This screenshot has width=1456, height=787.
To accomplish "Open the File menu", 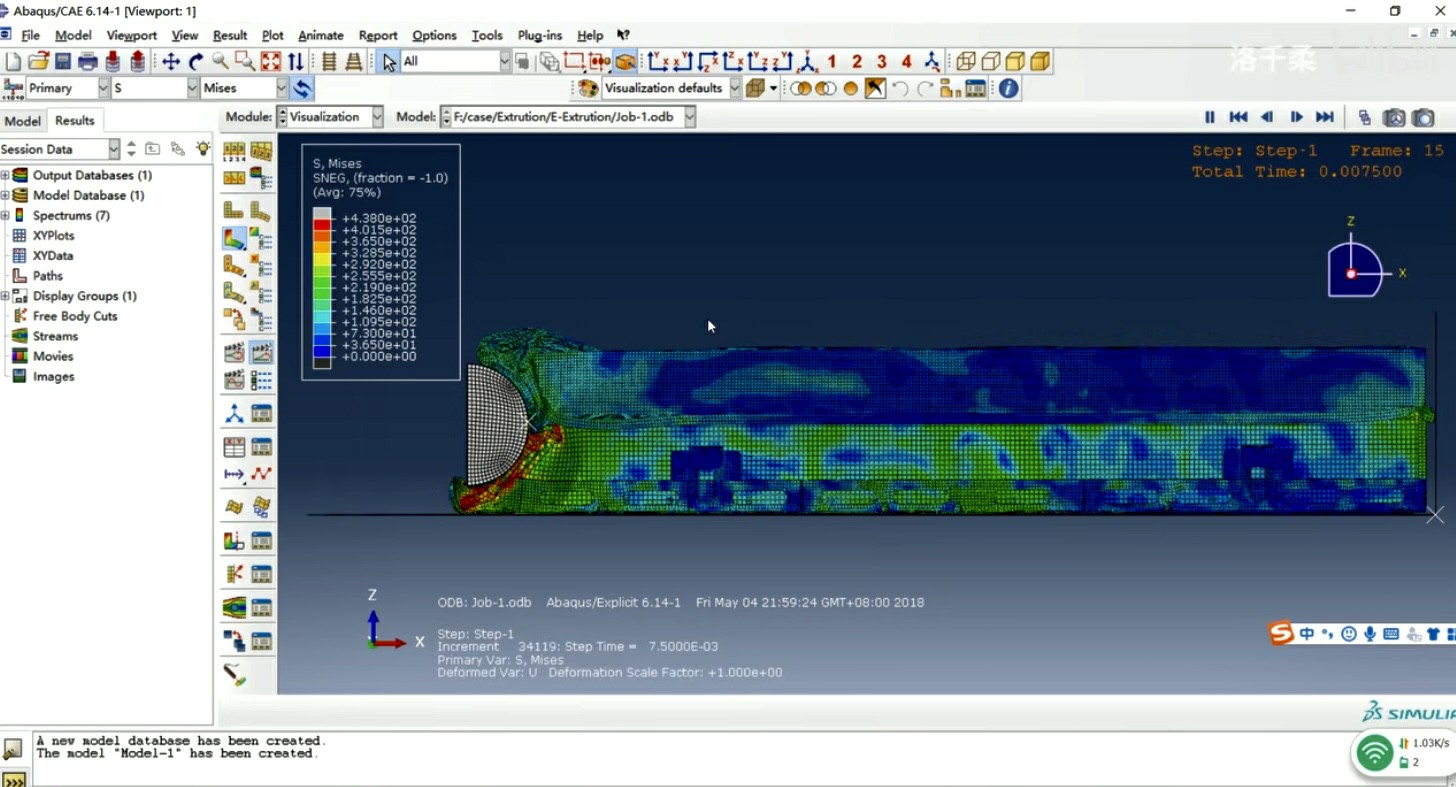I will click(x=30, y=35).
